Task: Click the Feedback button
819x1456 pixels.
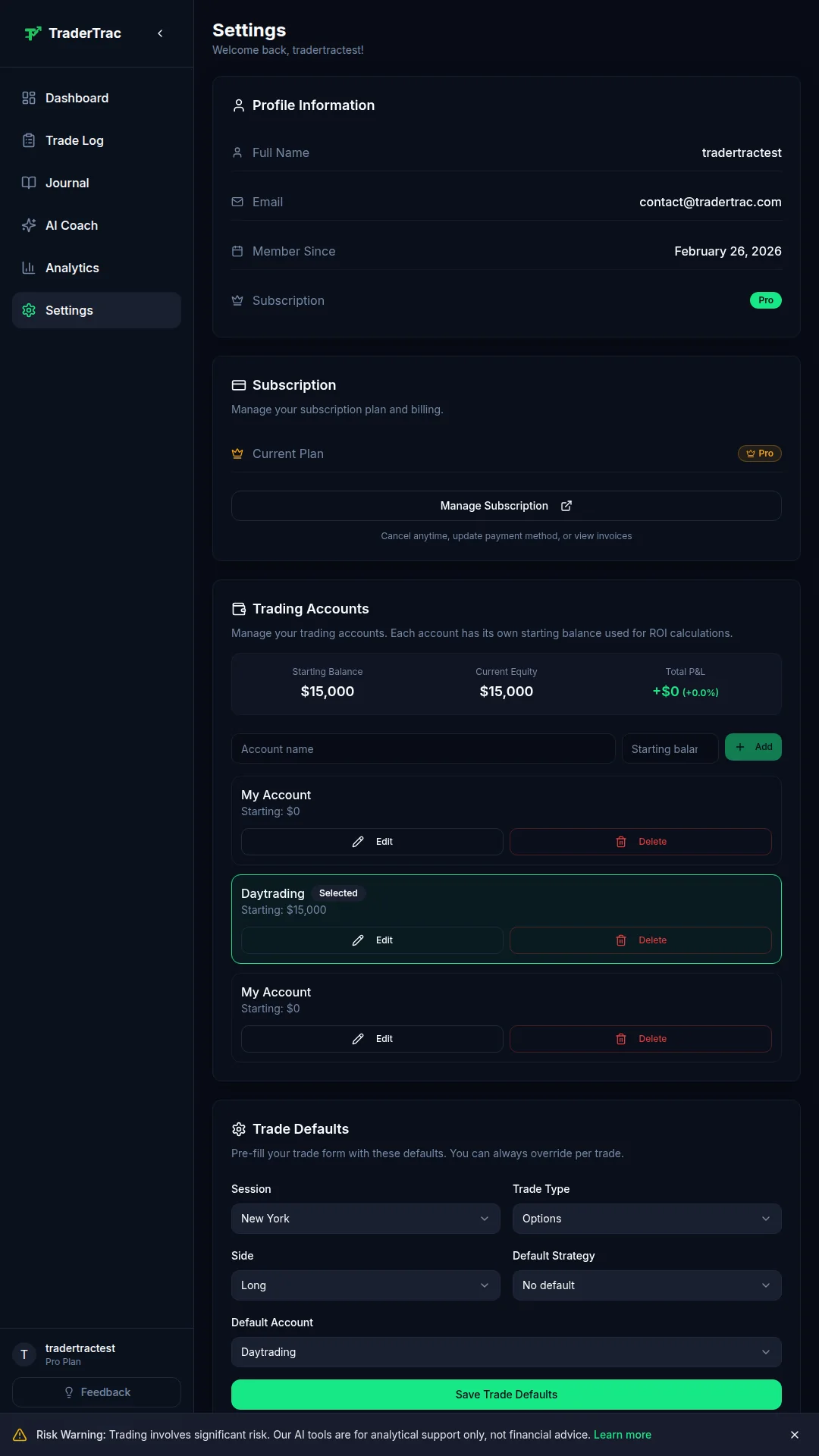Action: pos(96,1392)
